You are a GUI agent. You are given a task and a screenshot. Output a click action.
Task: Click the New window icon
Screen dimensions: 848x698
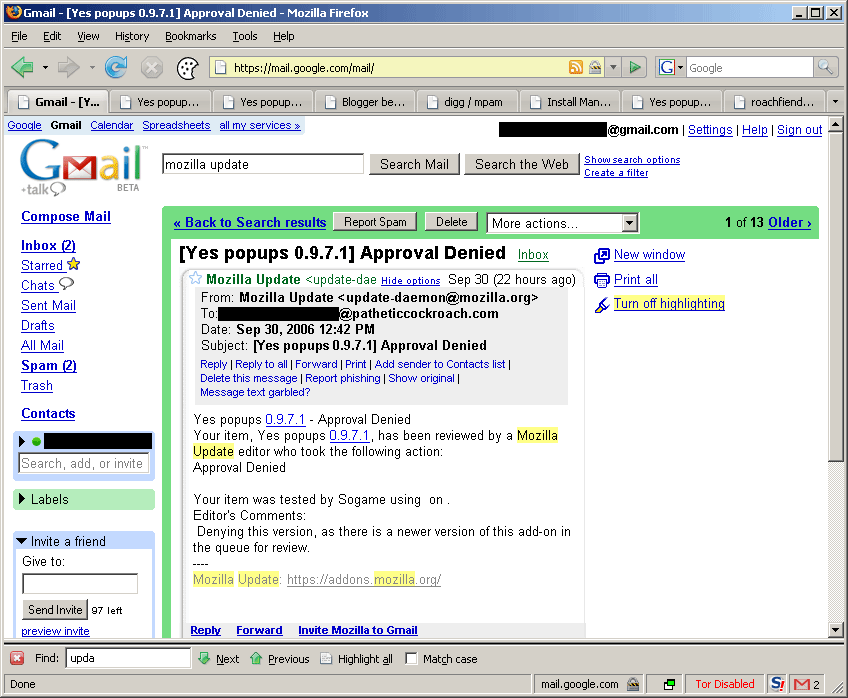tap(601, 255)
